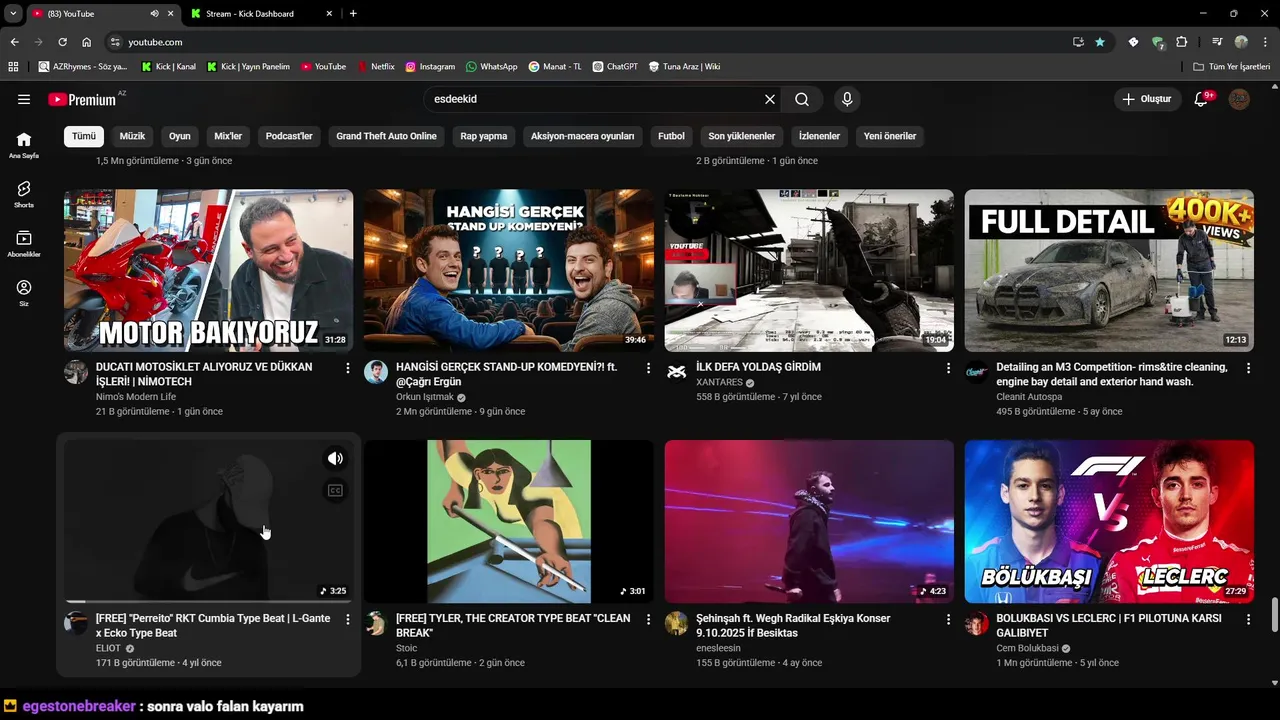Click Orkun Işıtmak channel avatar
This screenshot has height=720, width=1280.
pos(376,372)
